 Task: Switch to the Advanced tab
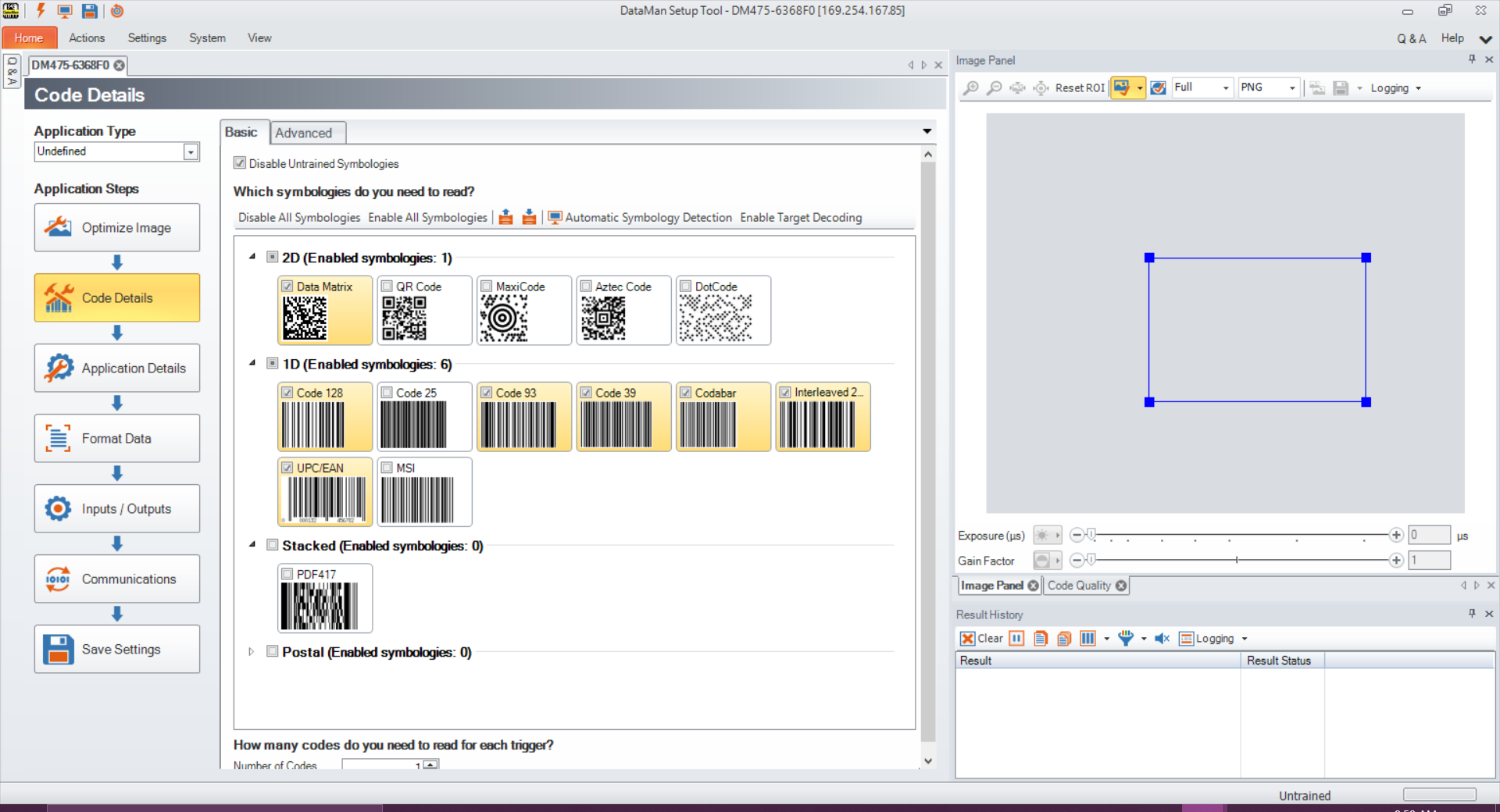point(303,133)
